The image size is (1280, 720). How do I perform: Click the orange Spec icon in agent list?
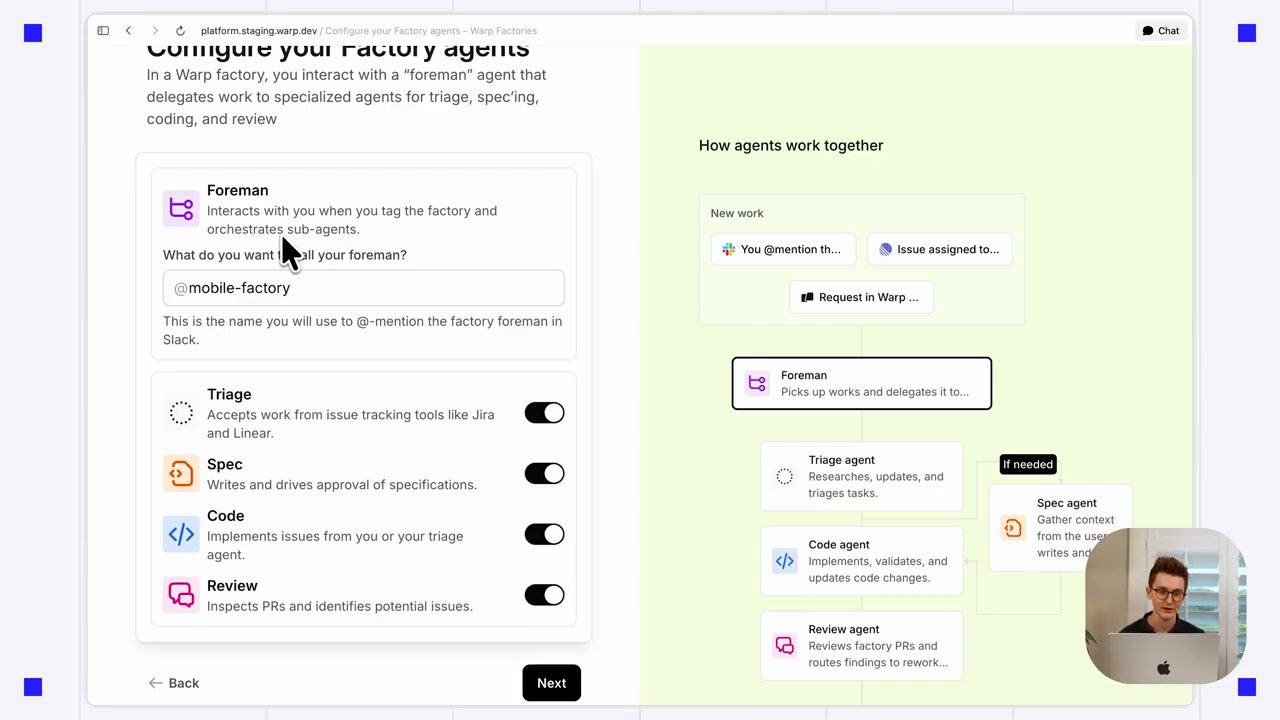click(x=181, y=473)
